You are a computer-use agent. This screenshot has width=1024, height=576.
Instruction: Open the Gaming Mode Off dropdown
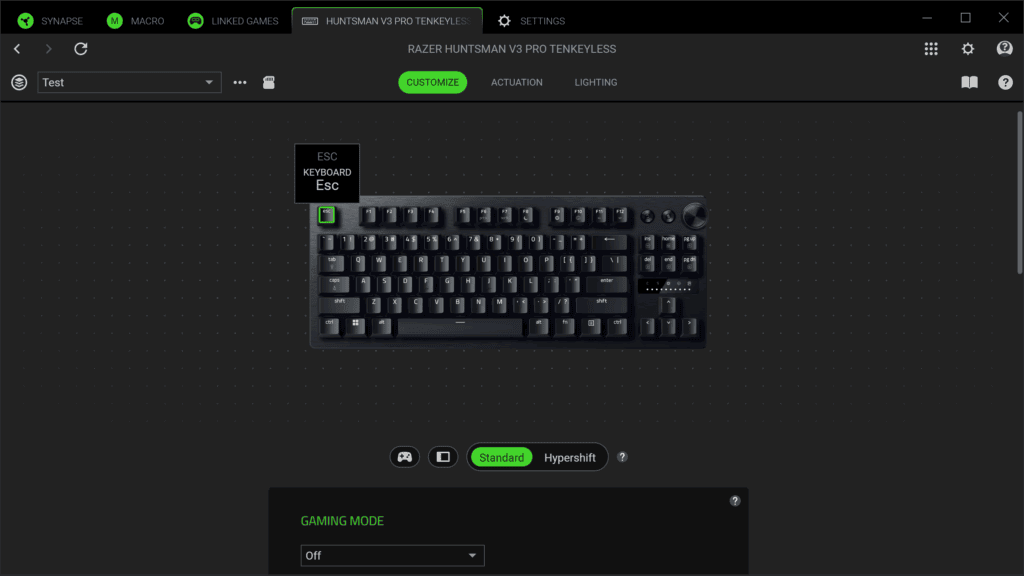click(x=392, y=556)
